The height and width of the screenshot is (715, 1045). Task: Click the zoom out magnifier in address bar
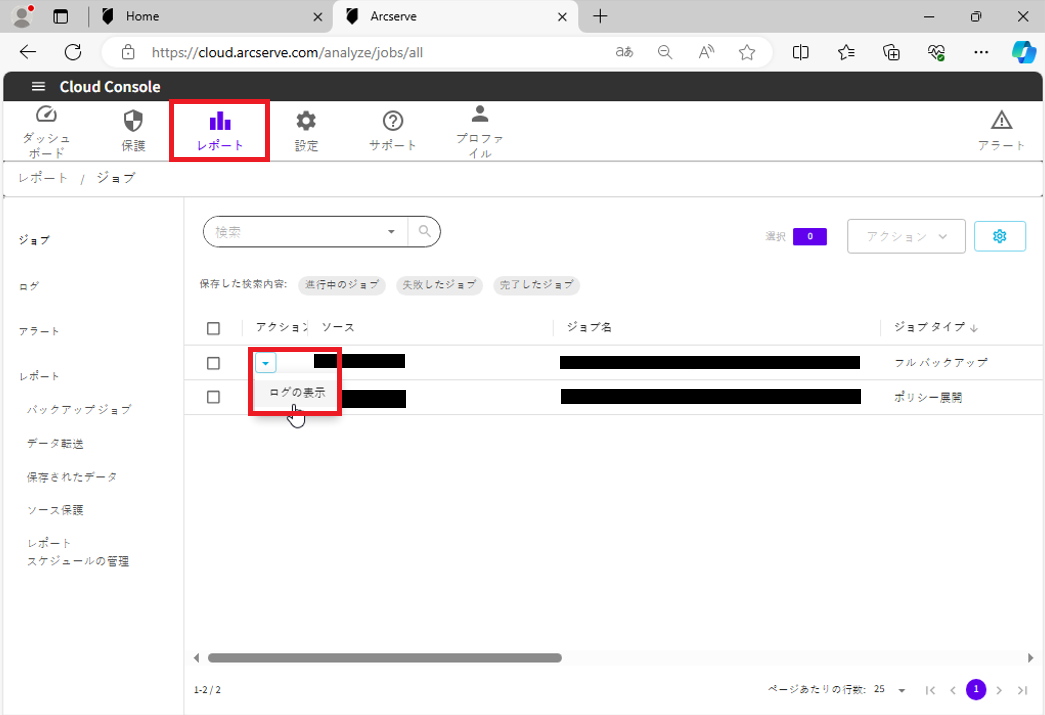coord(664,52)
